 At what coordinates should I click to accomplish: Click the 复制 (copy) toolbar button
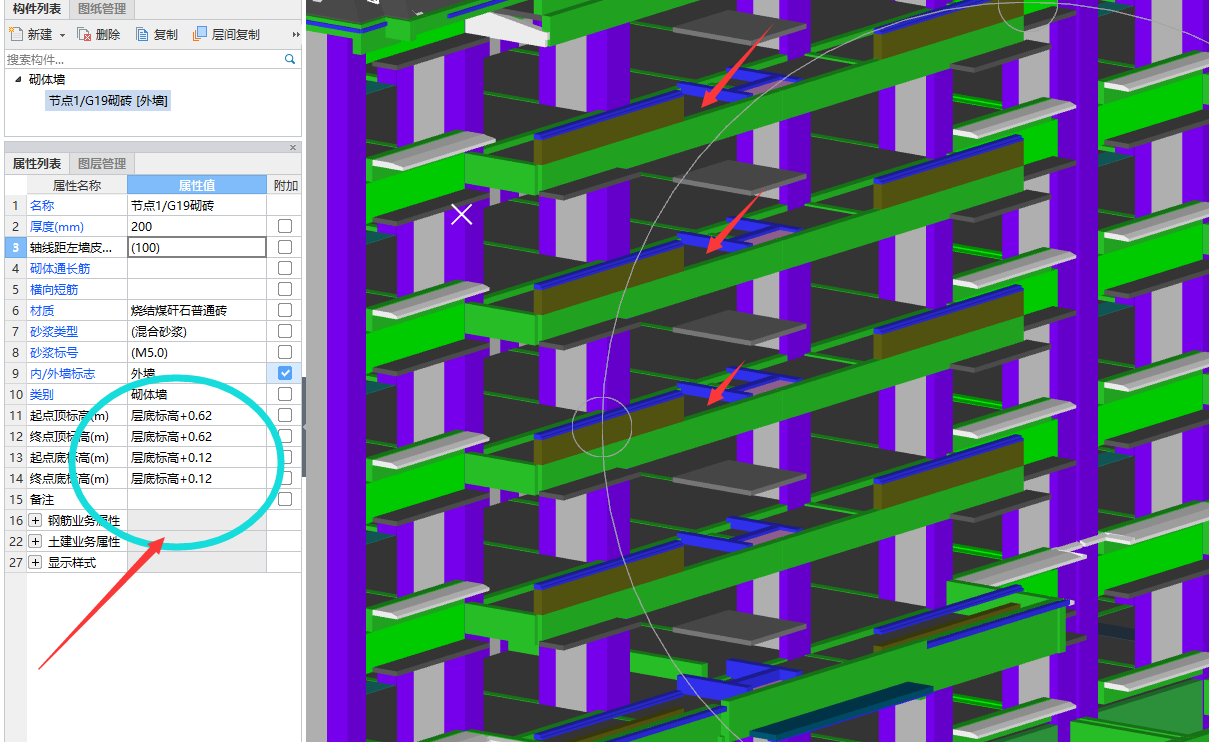(157, 34)
